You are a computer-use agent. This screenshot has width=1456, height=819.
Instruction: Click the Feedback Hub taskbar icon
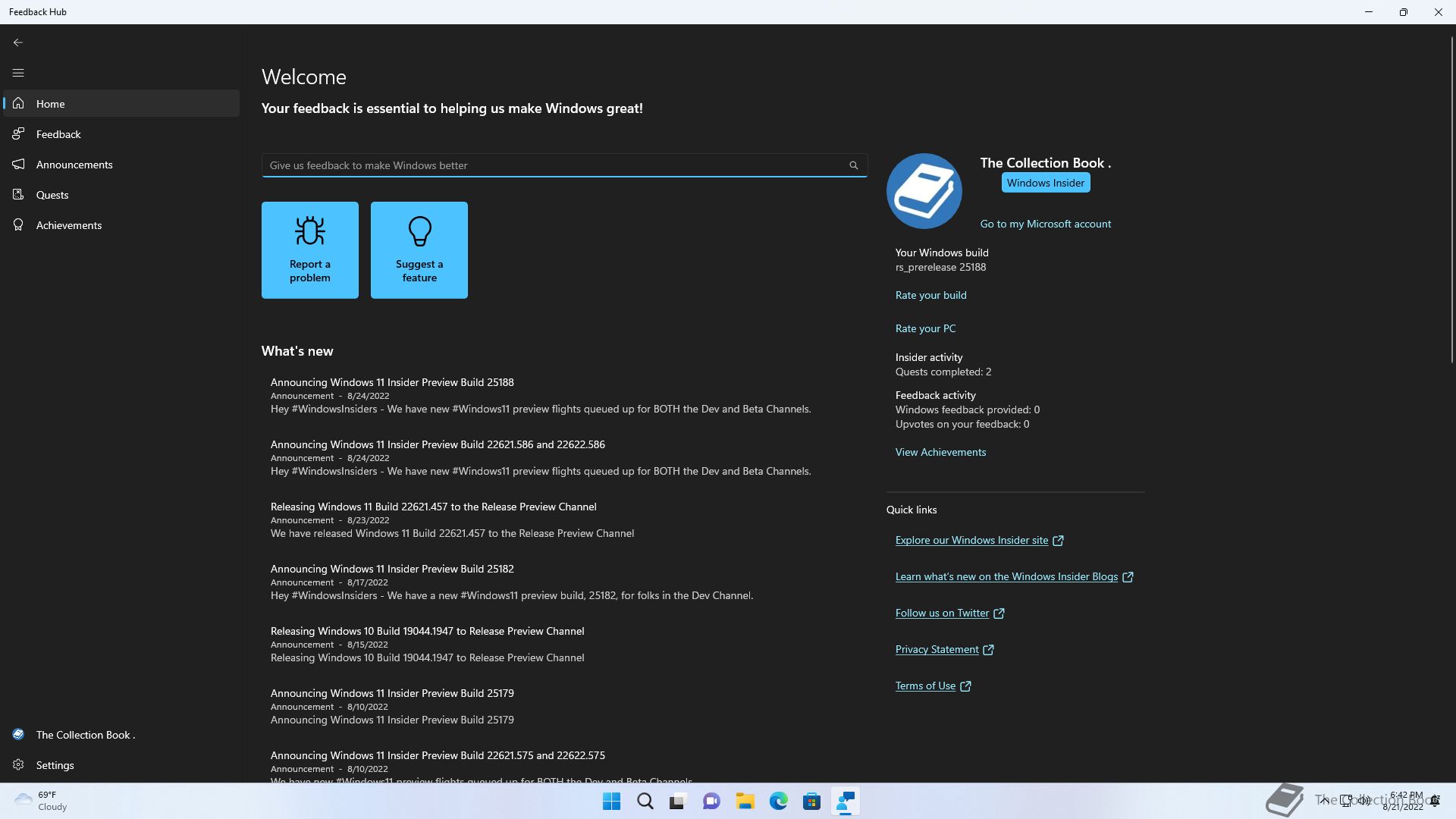(845, 801)
